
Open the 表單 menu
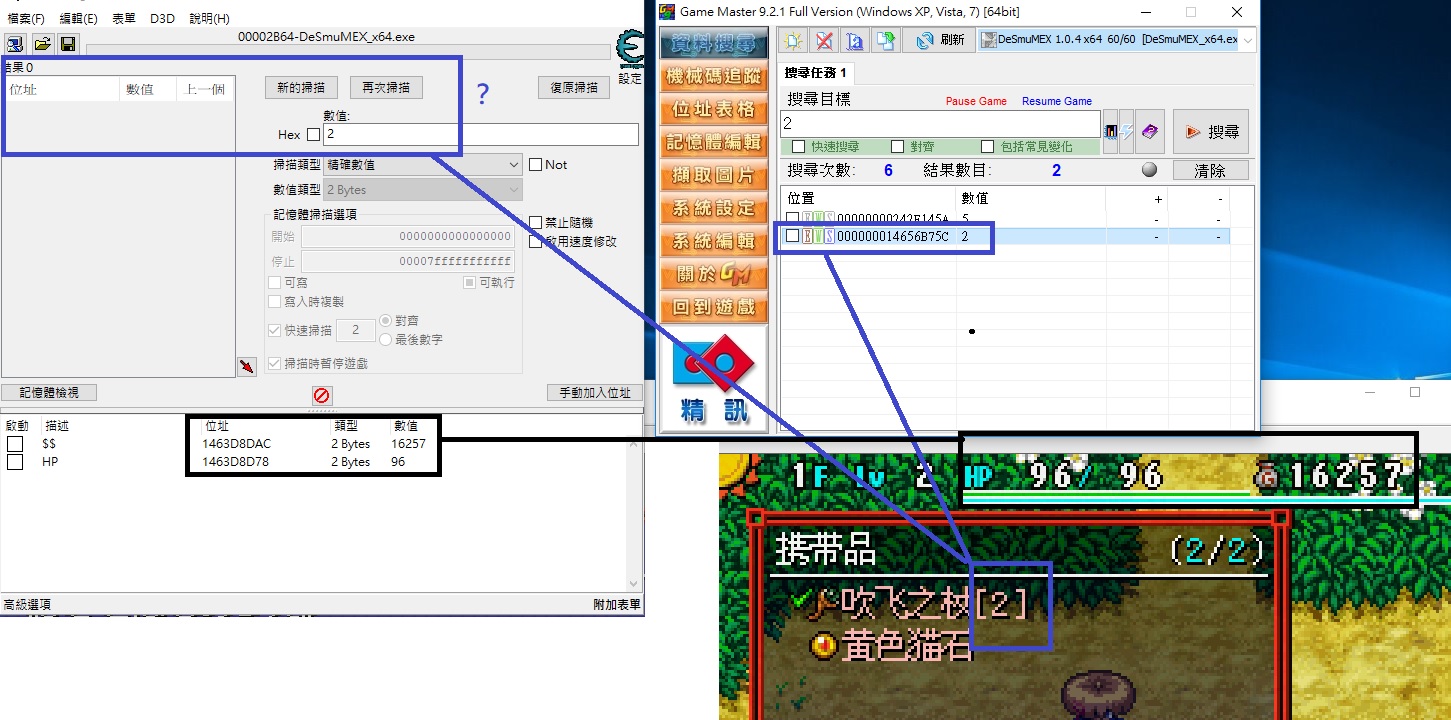[x=124, y=19]
